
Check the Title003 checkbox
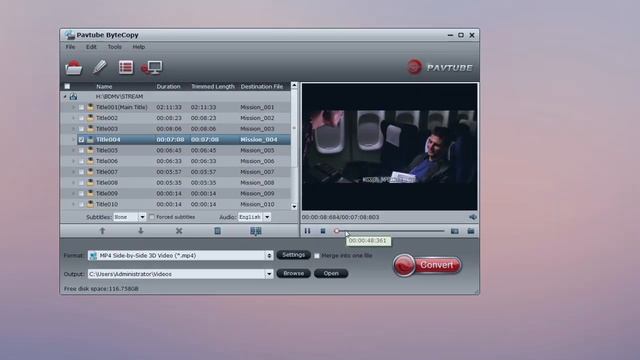81,129
